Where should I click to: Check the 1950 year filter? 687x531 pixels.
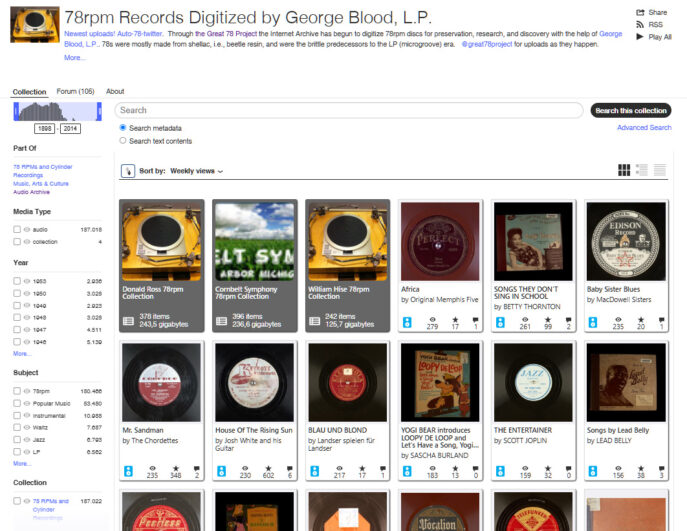click(17, 293)
